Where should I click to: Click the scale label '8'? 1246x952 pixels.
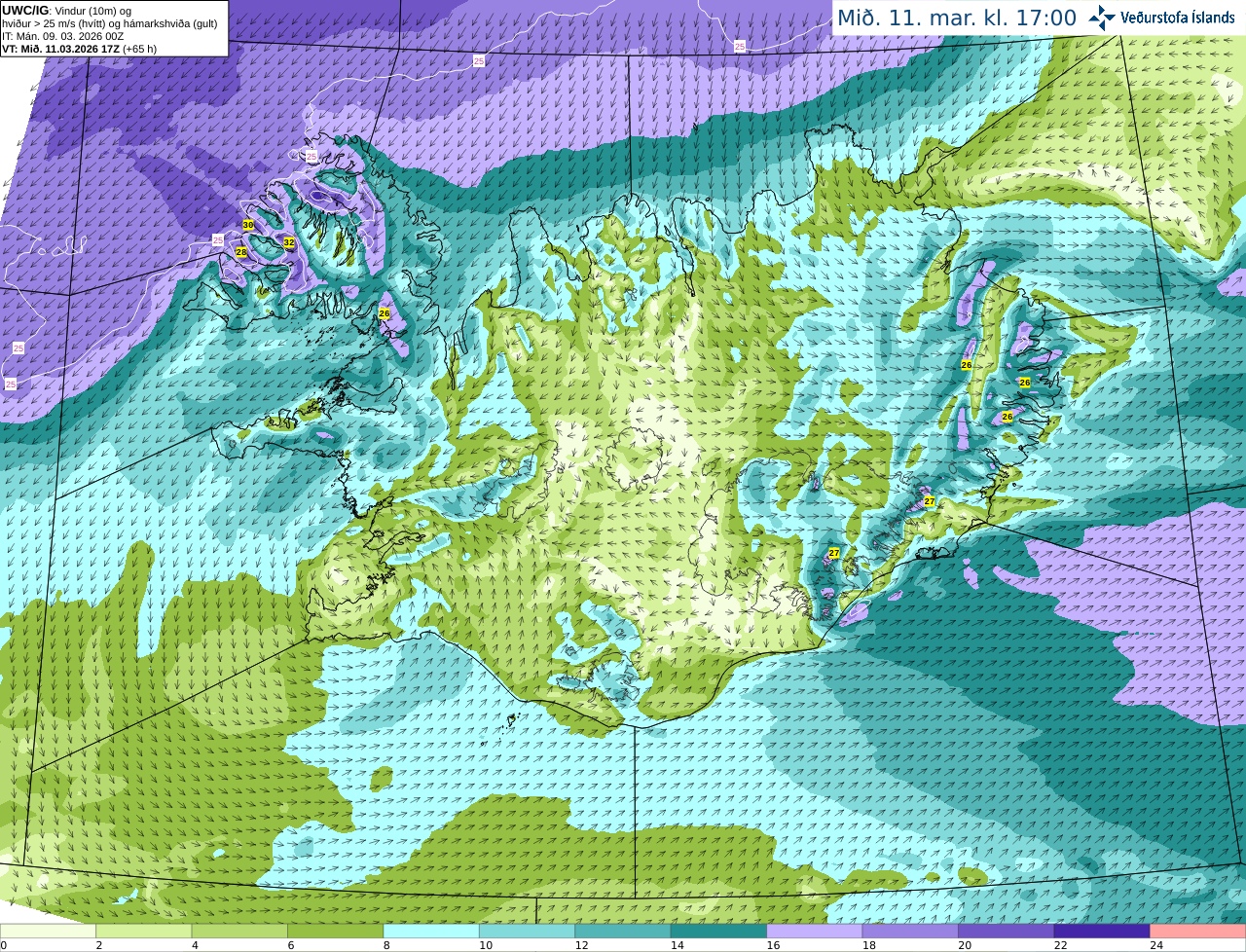tap(386, 945)
